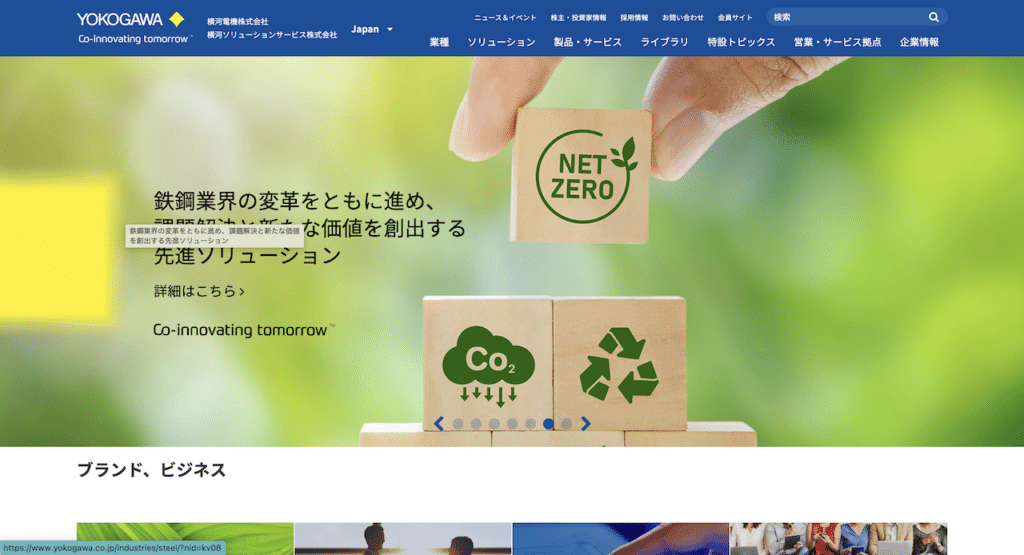1024x555 pixels.
Task: Click the search magnifier icon
Action: [x=934, y=17]
